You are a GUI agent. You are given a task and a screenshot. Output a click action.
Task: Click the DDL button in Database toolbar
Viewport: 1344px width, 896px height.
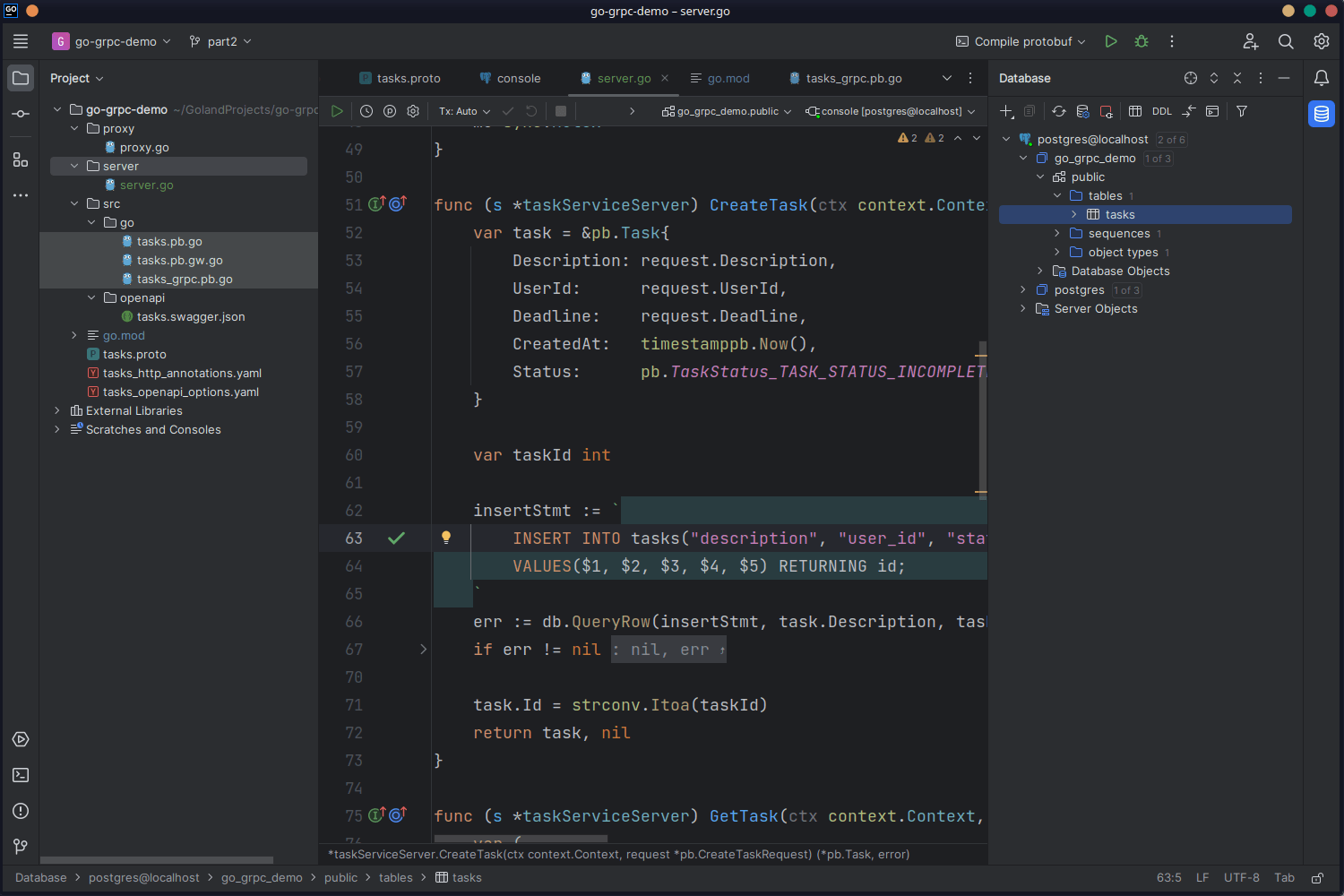point(1161,111)
